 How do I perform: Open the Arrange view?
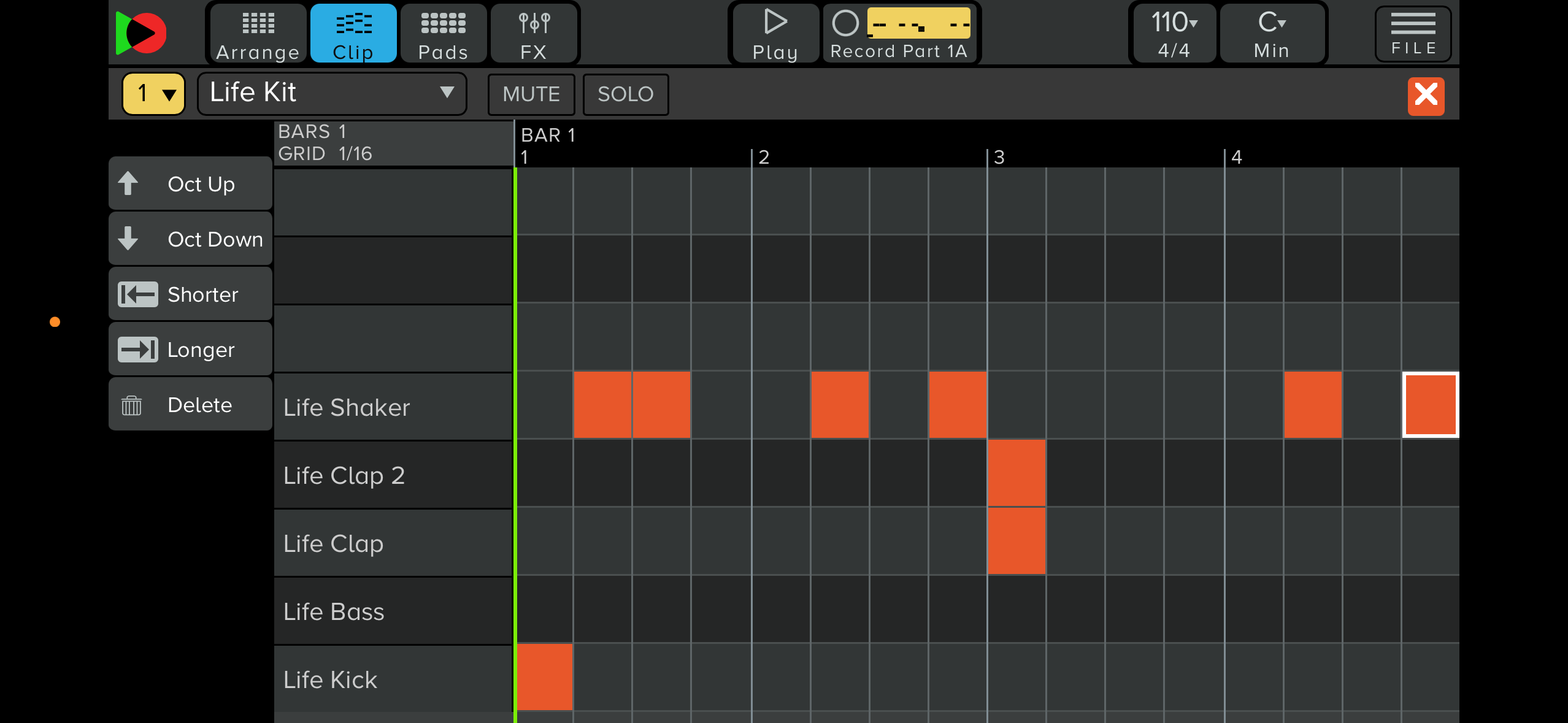pos(258,33)
